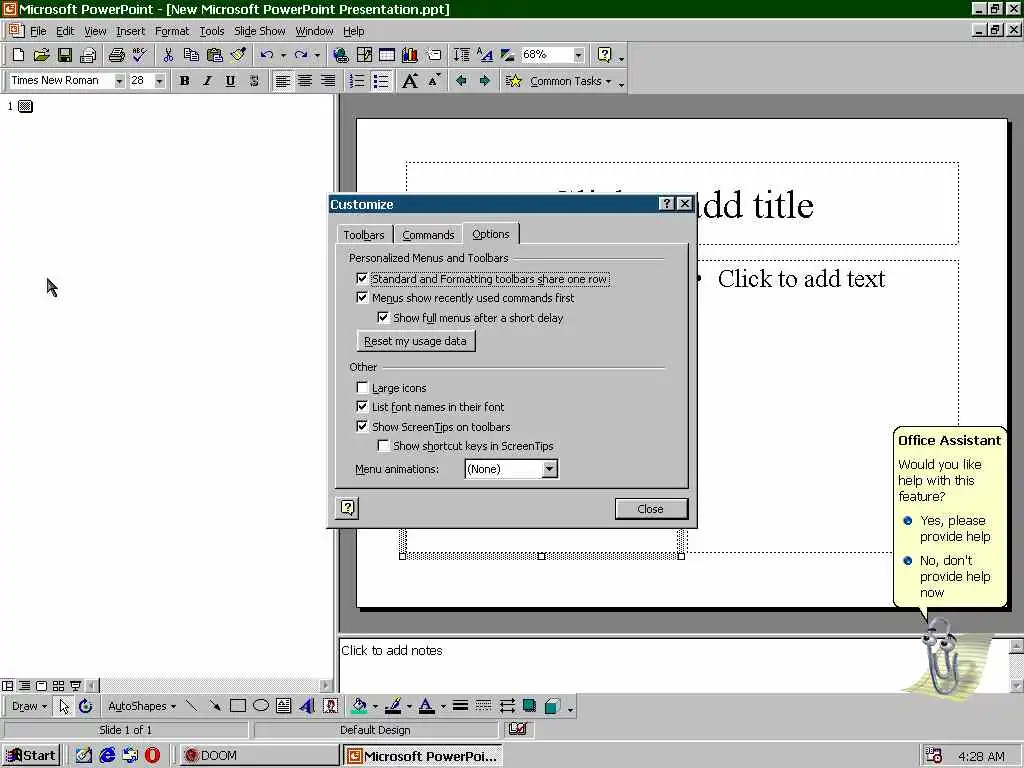Switch to DOOM in taskbar
1024x768 pixels.
[257, 756]
